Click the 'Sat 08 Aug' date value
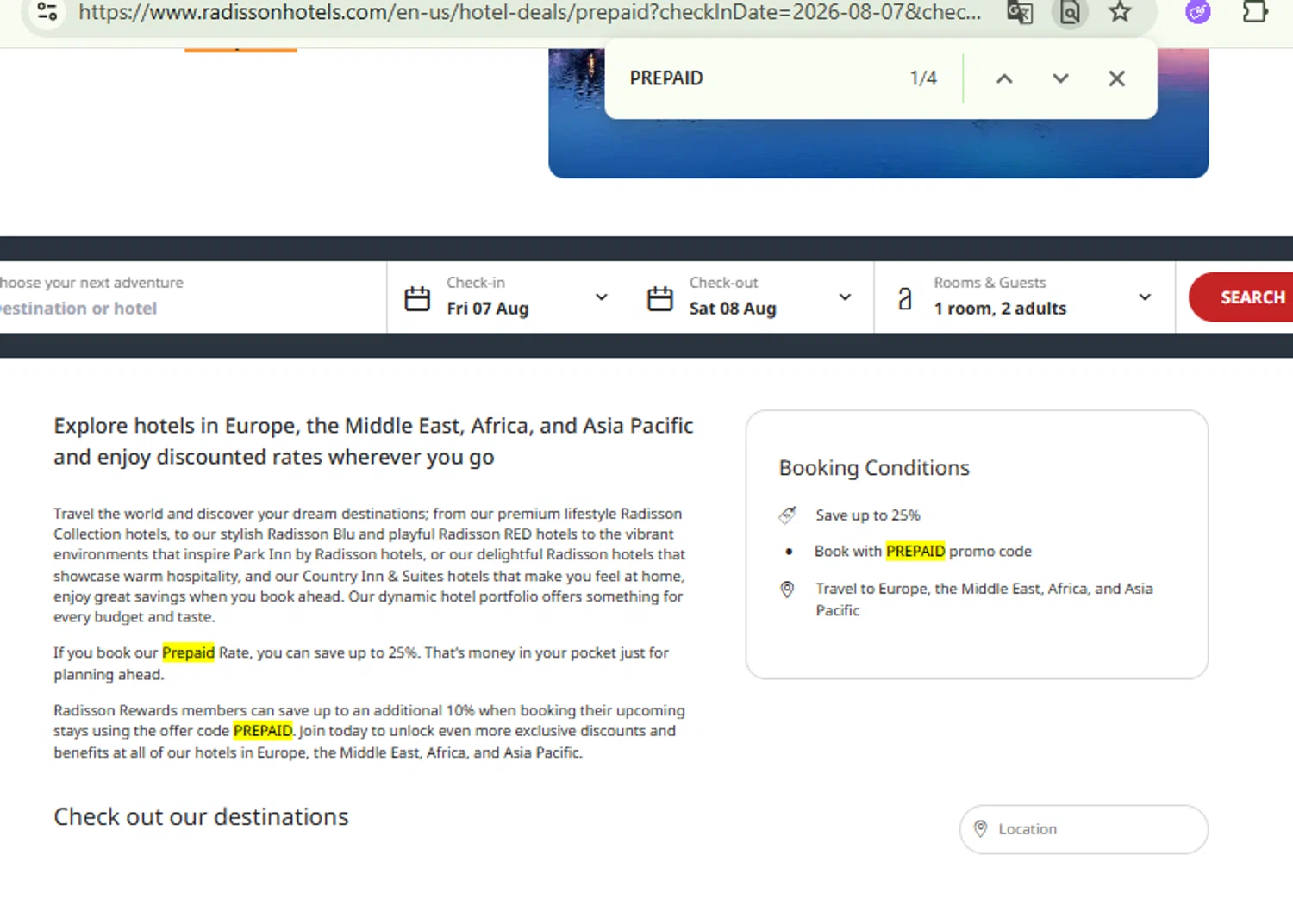 coord(733,309)
